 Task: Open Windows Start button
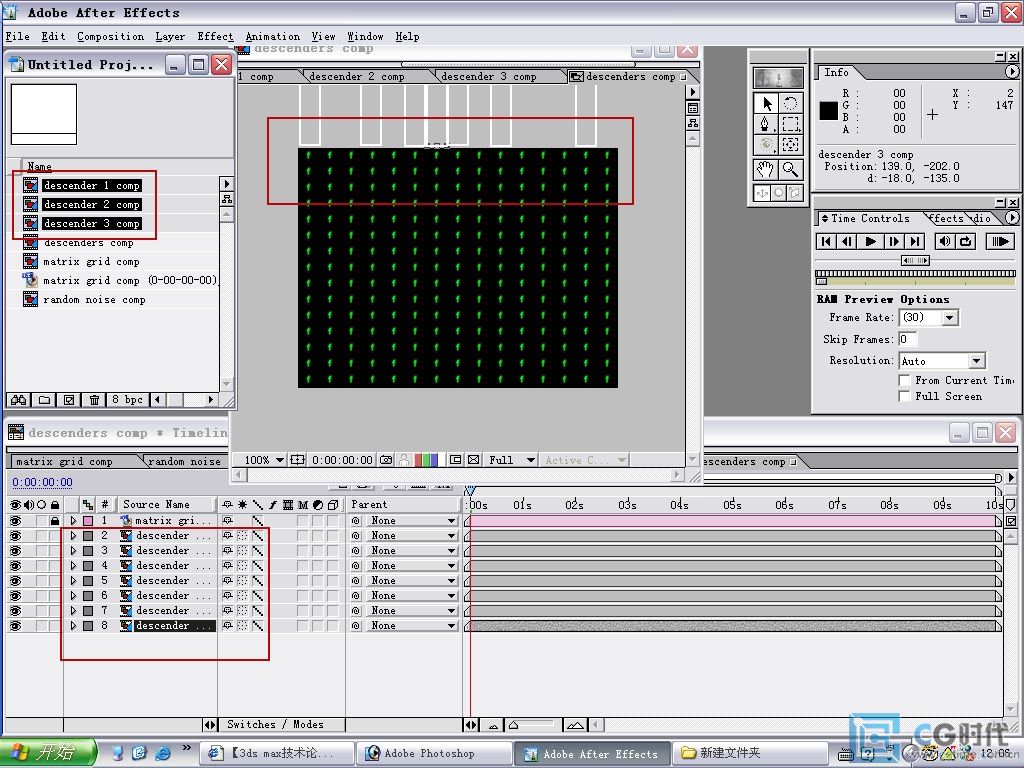(x=47, y=752)
